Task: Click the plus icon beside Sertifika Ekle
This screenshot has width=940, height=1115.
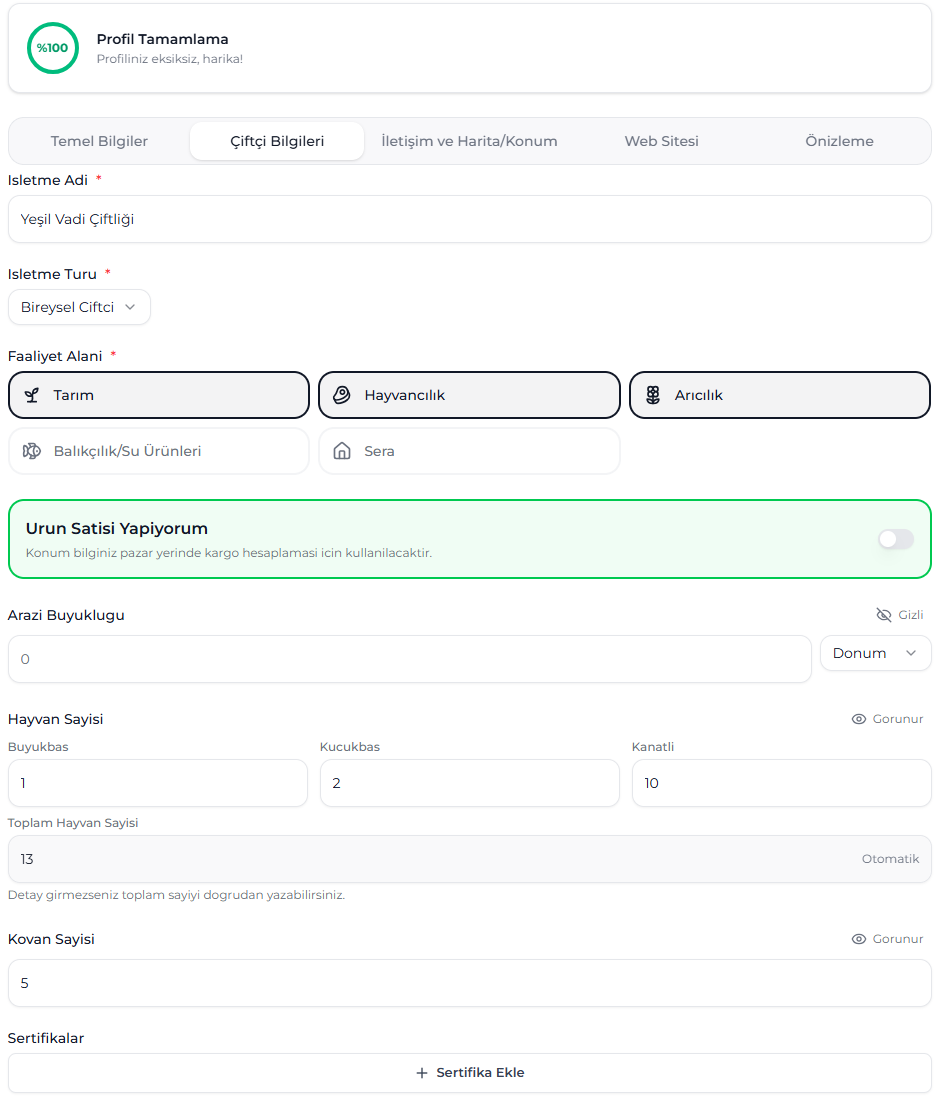Action: click(422, 1073)
